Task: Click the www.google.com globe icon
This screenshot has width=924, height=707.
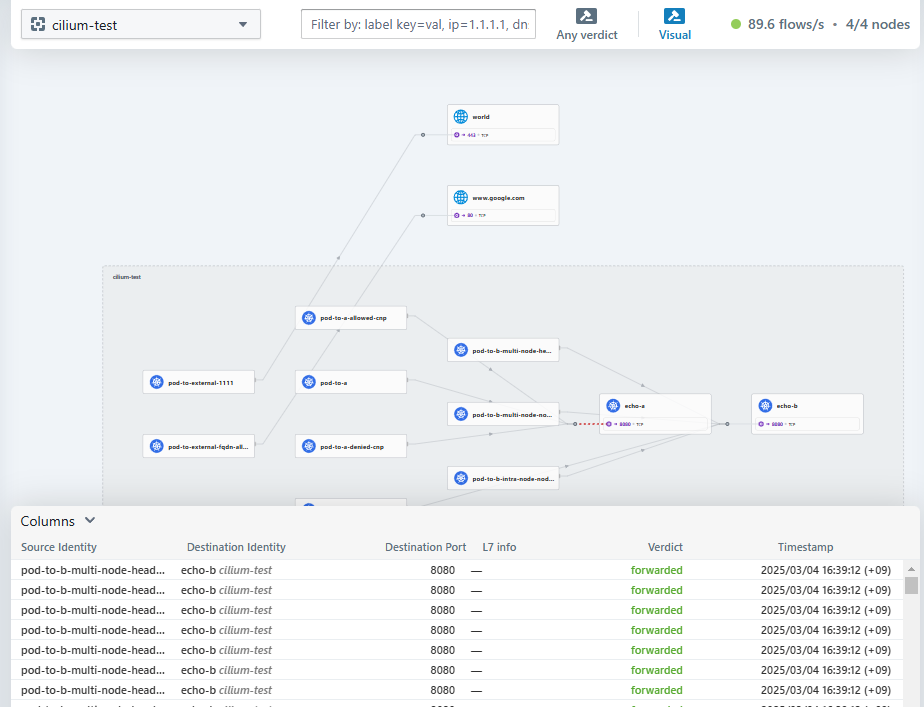Action: [x=460, y=198]
